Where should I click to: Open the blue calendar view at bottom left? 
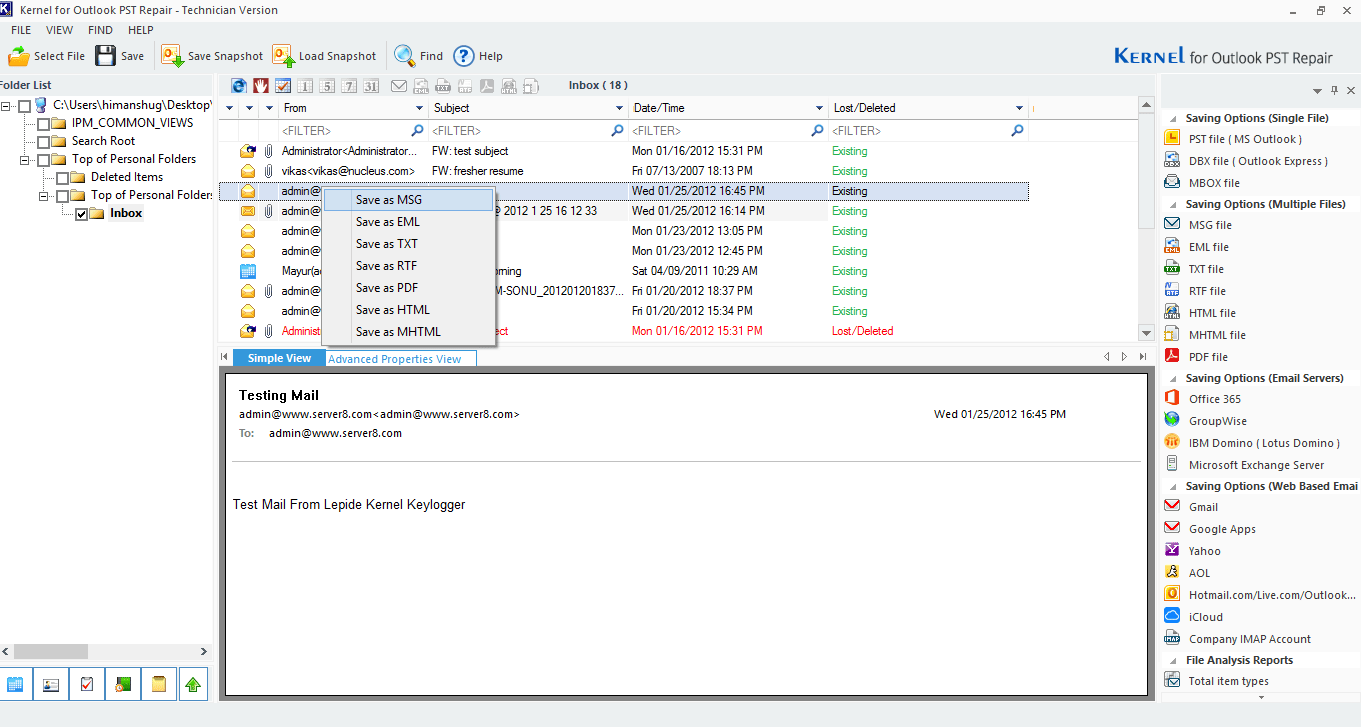click(x=15, y=684)
